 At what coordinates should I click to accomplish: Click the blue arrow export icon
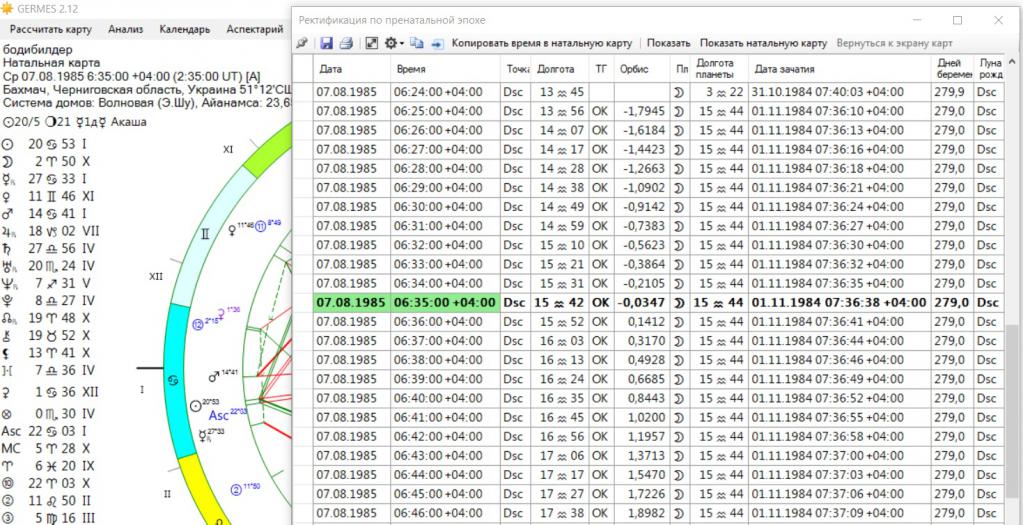(437, 43)
